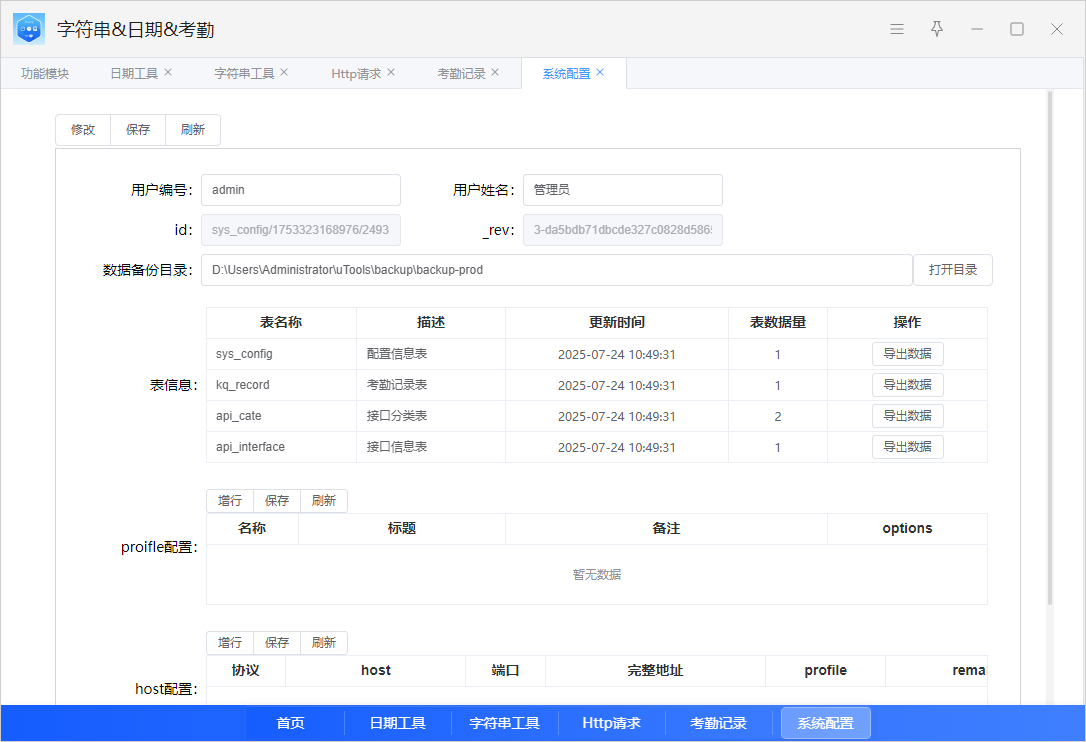Screen dimensions: 1086x742
Task: Click the 数据备份目录 path field
Action: [x=556, y=270]
